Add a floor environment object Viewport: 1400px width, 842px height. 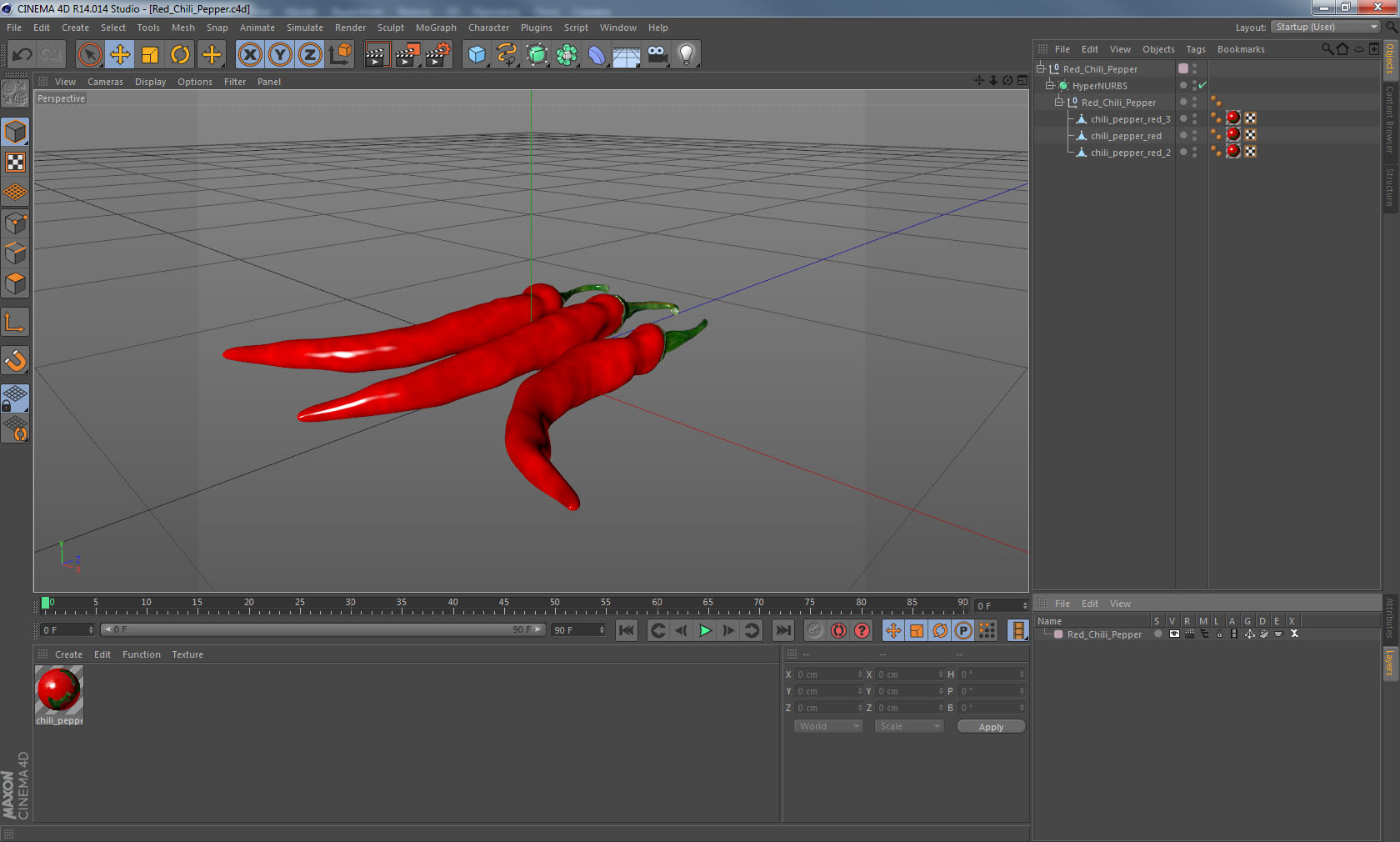coord(627,55)
